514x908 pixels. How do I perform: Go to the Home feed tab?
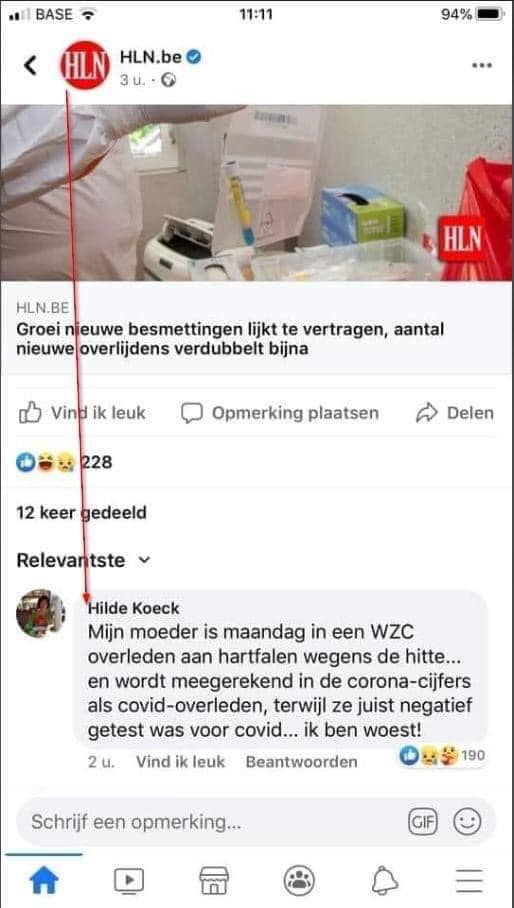point(44,881)
